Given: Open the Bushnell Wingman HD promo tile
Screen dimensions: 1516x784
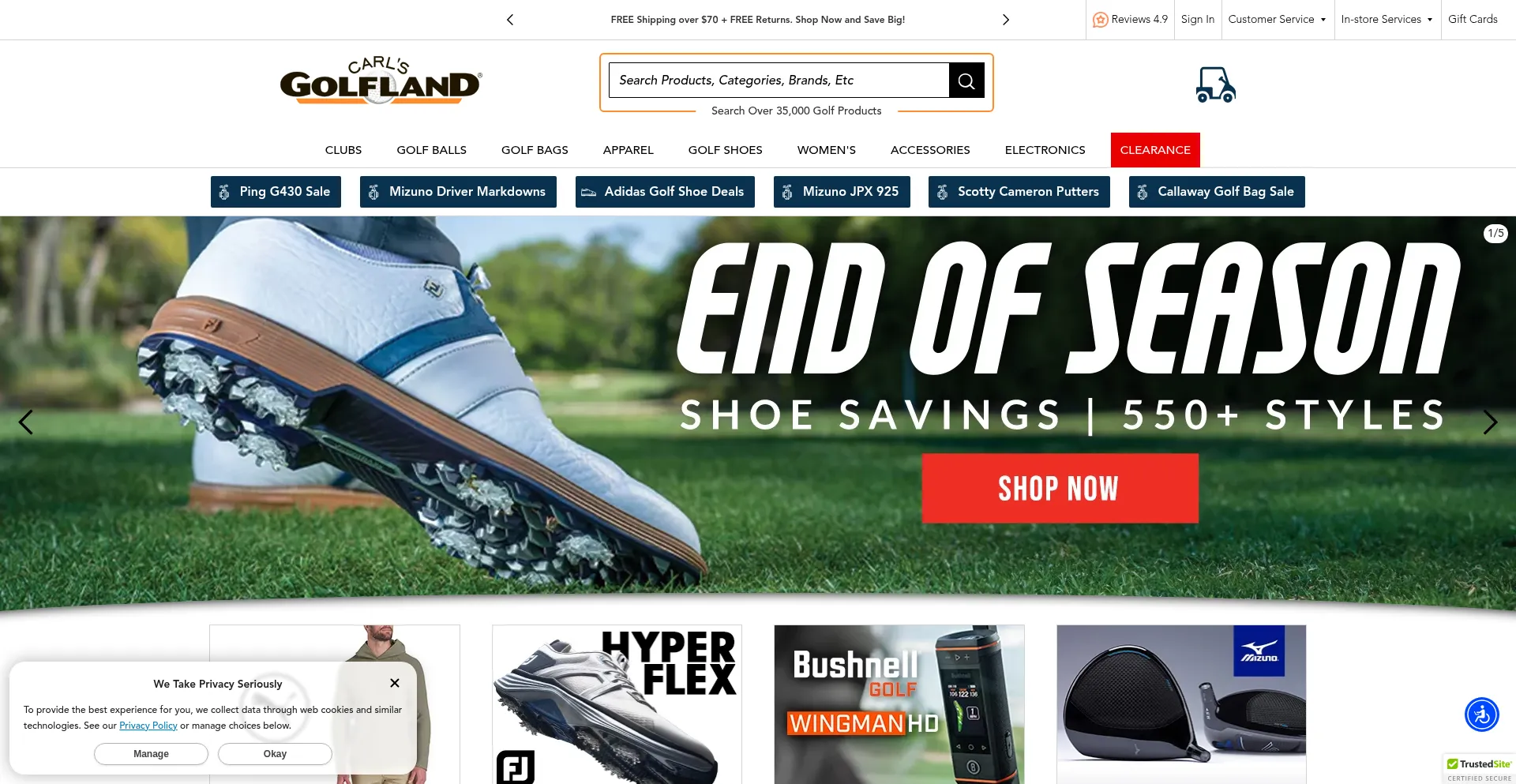Looking at the screenshot, I should click(x=899, y=704).
